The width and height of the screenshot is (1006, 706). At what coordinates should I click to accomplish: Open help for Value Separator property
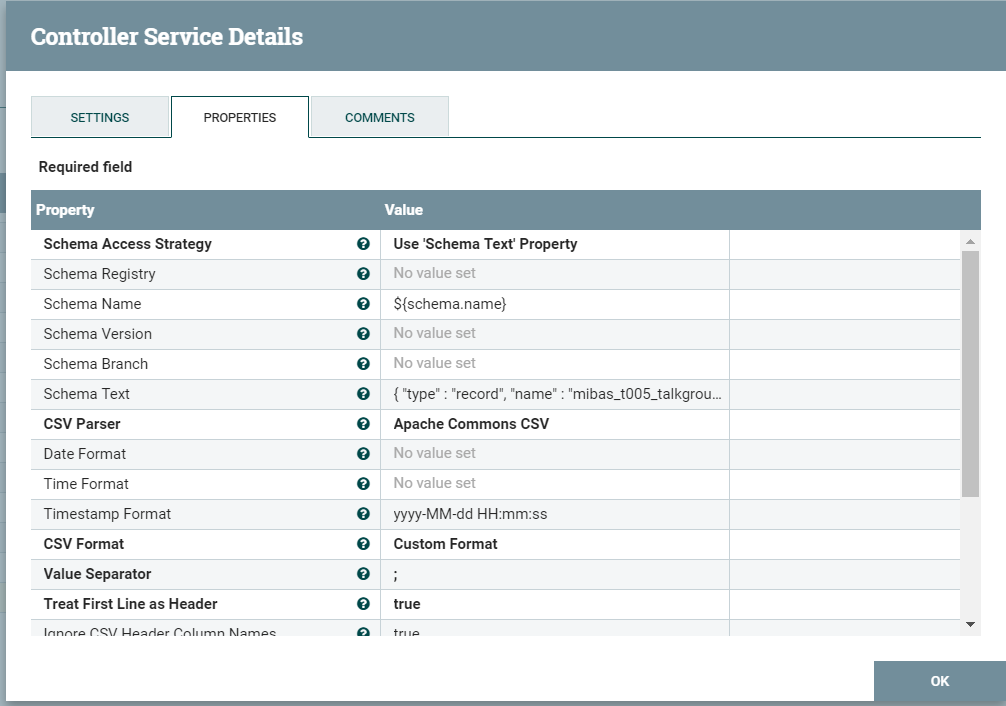click(363, 573)
